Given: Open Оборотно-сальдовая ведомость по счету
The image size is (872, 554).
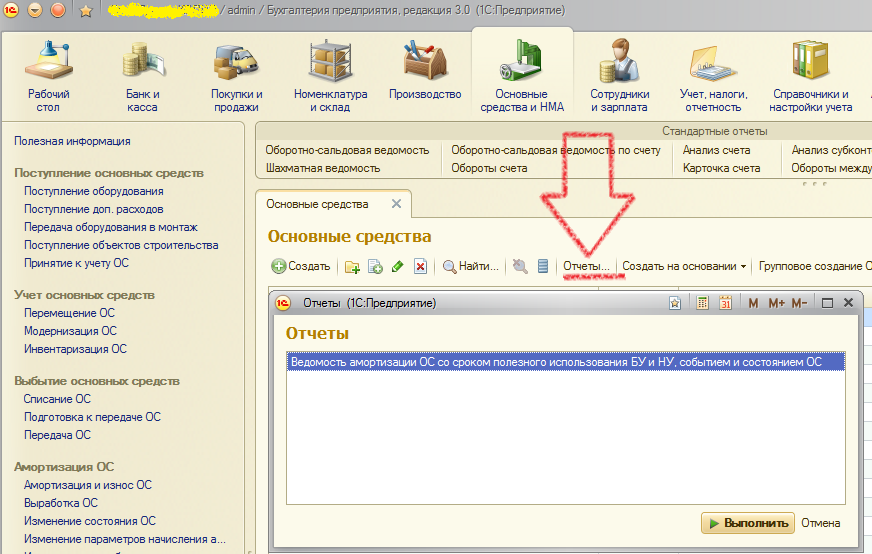Looking at the screenshot, I should pos(556,150).
